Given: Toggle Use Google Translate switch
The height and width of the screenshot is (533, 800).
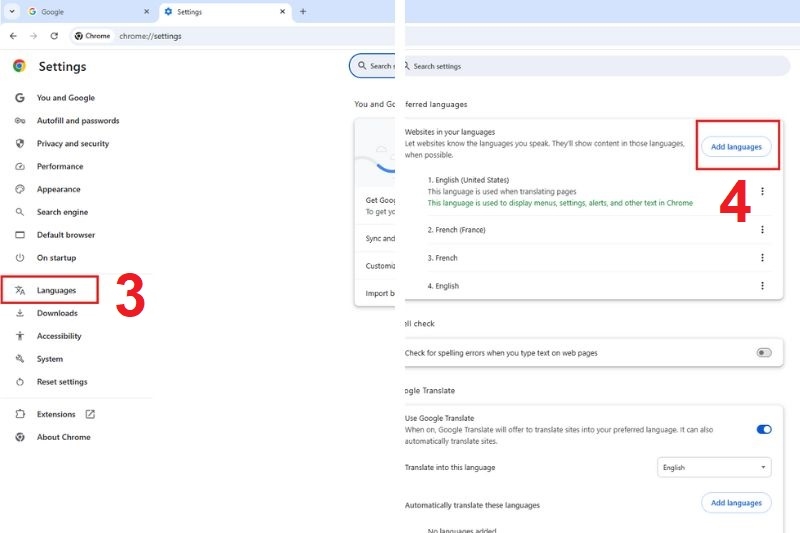Looking at the screenshot, I should pyautogui.click(x=764, y=429).
